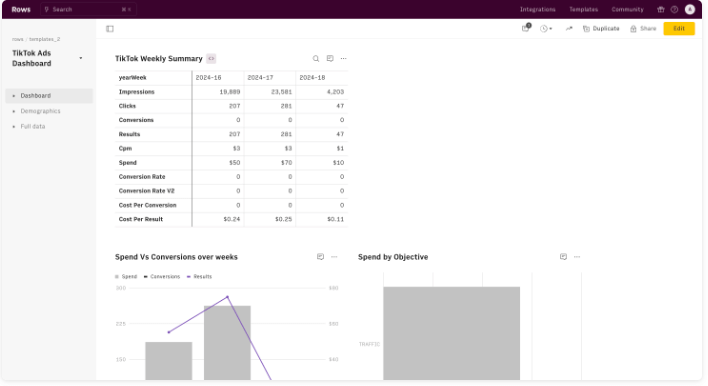Open the trend chart icon in toolbar
The image size is (708, 386).
click(x=569, y=28)
